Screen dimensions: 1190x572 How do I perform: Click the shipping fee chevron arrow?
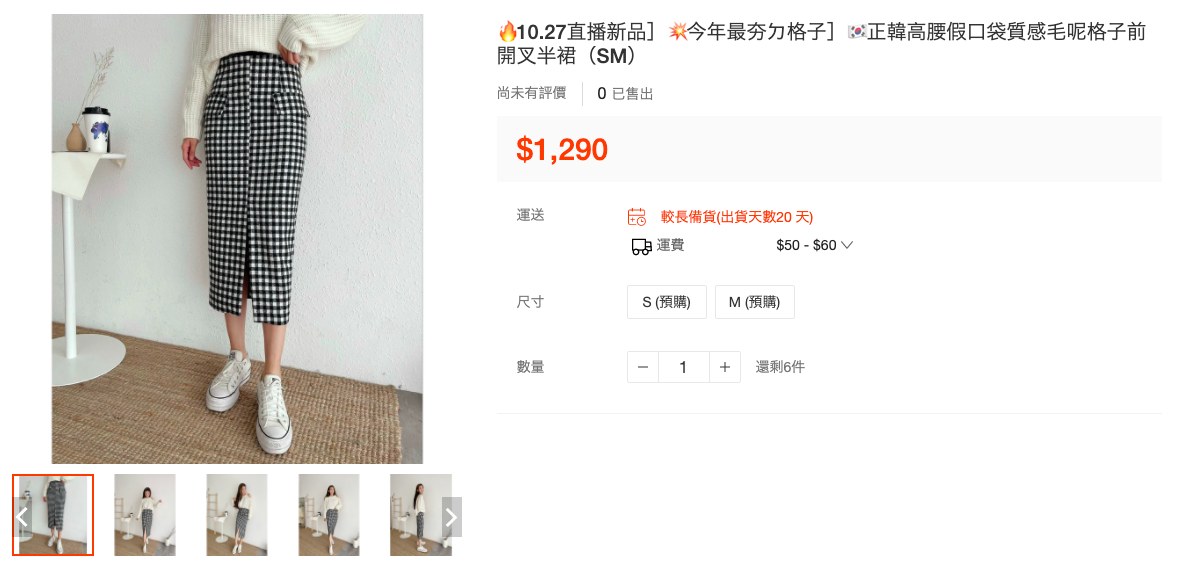click(847, 246)
